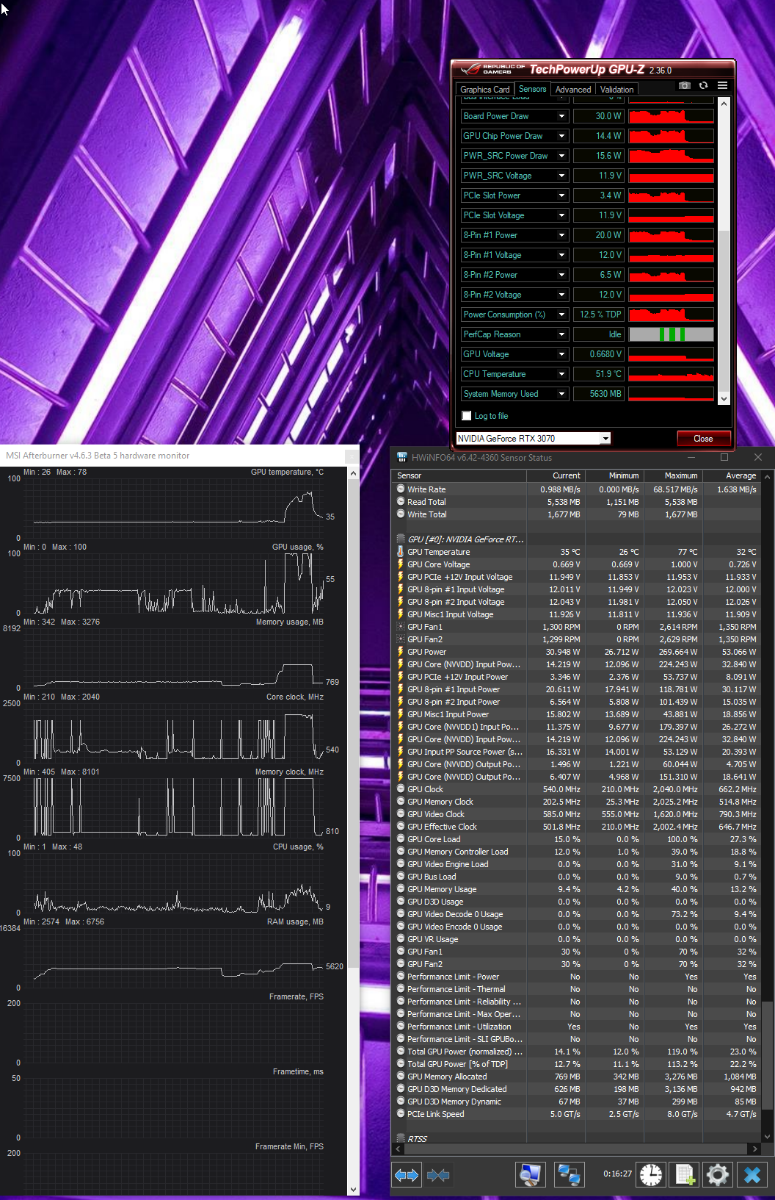
Task: Open the Advanced tab in GPU-Z
Action: (x=574, y=89)
